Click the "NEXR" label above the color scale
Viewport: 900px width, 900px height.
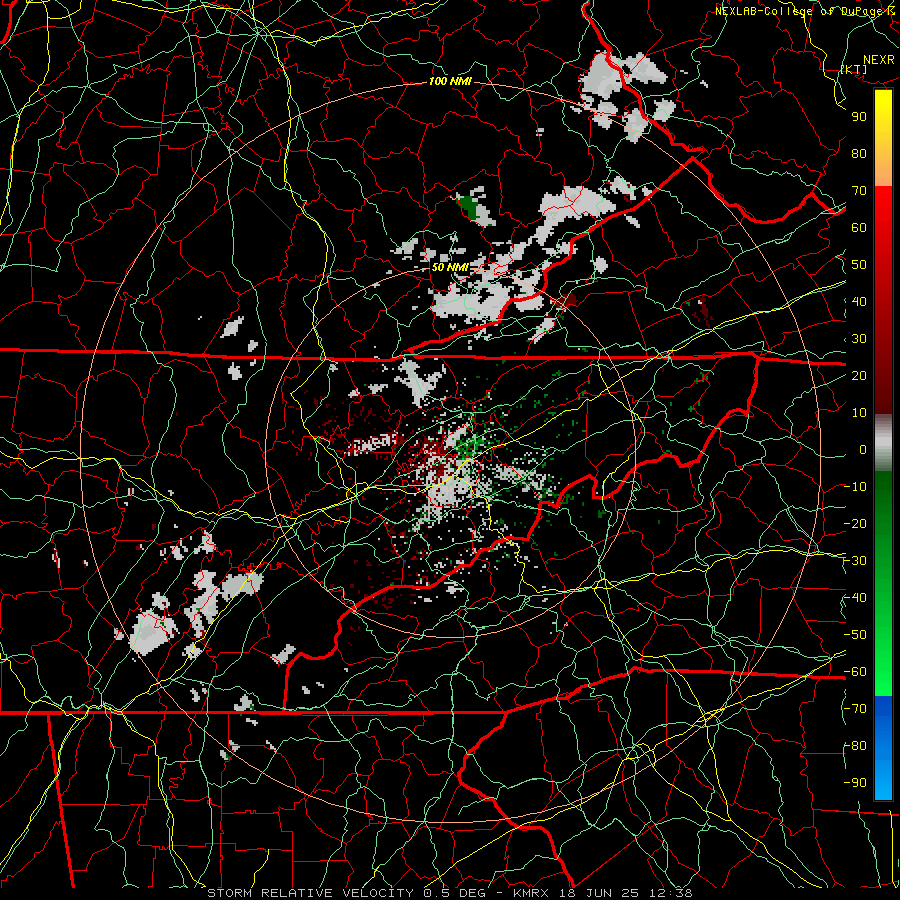click(879, 60)
